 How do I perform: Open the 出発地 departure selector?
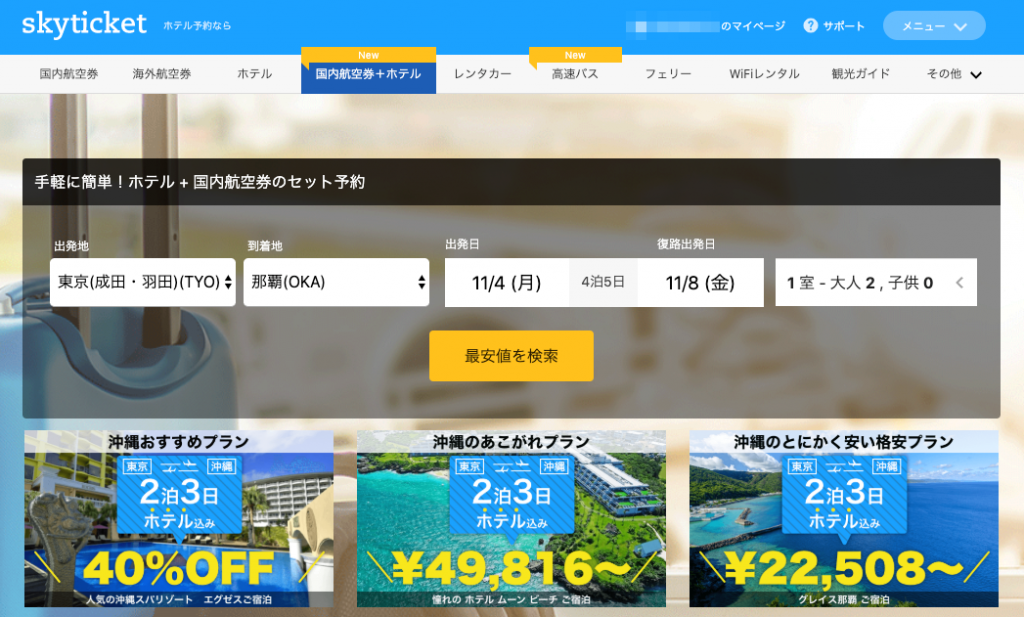click(x=141, y=281)
